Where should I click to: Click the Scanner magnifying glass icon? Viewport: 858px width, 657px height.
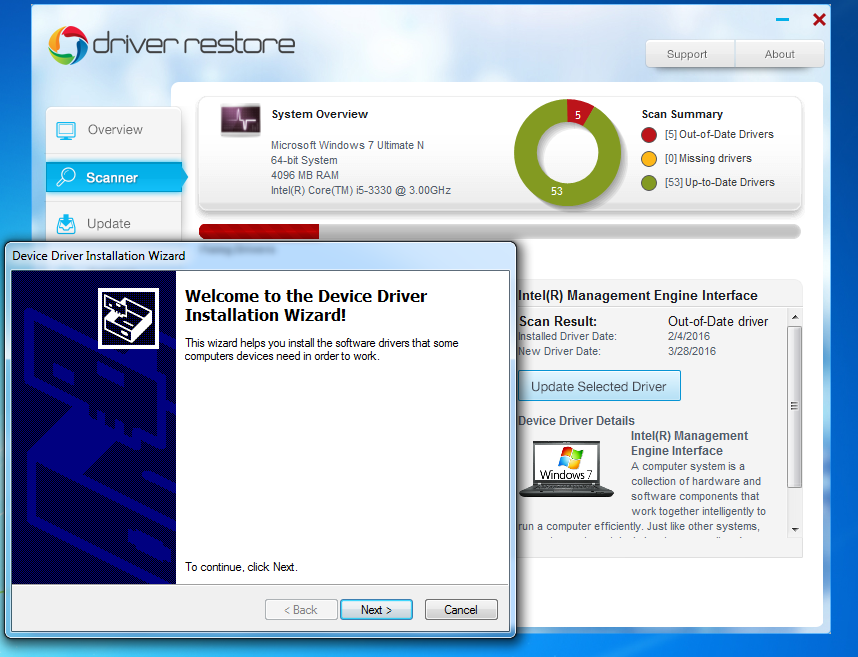[x=66, y=177]
